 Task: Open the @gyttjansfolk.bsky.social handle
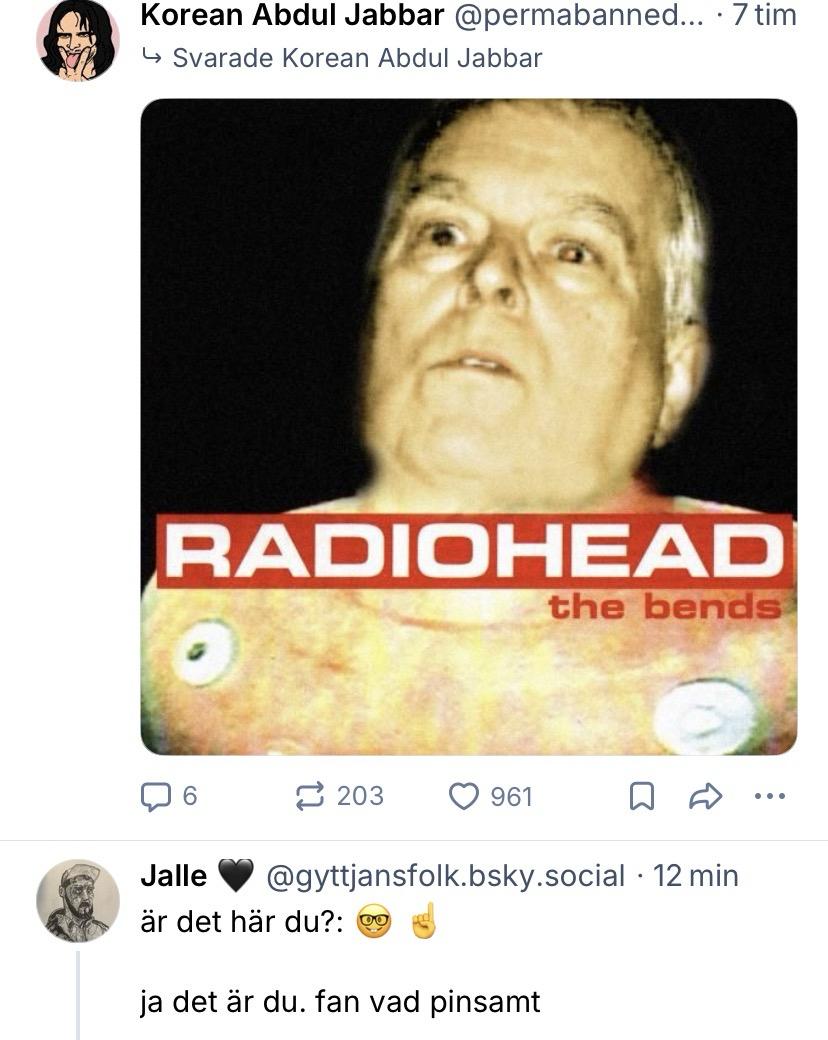click(x=445, y=876)
